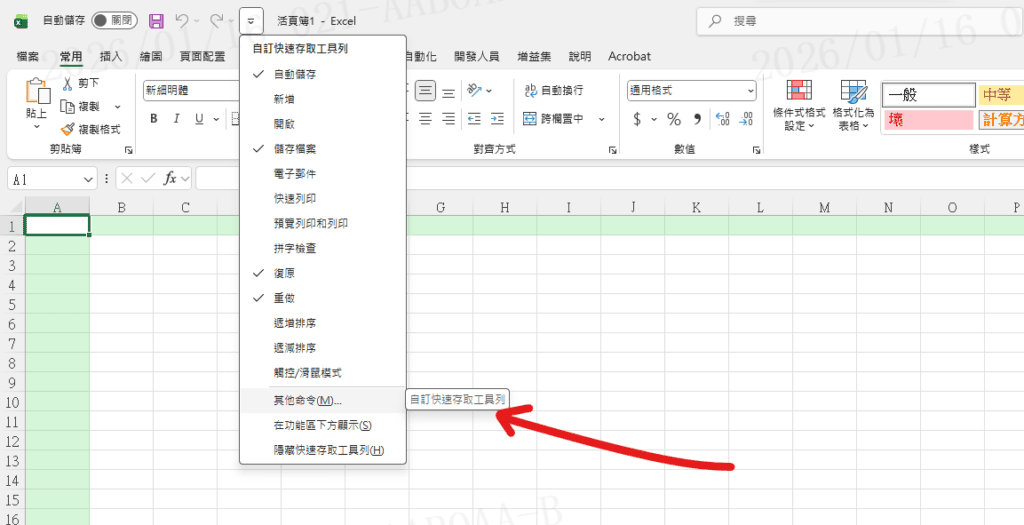Click the format as table (格式化為表格) icon
This screenshot has width=1024, height=525.
852,104
